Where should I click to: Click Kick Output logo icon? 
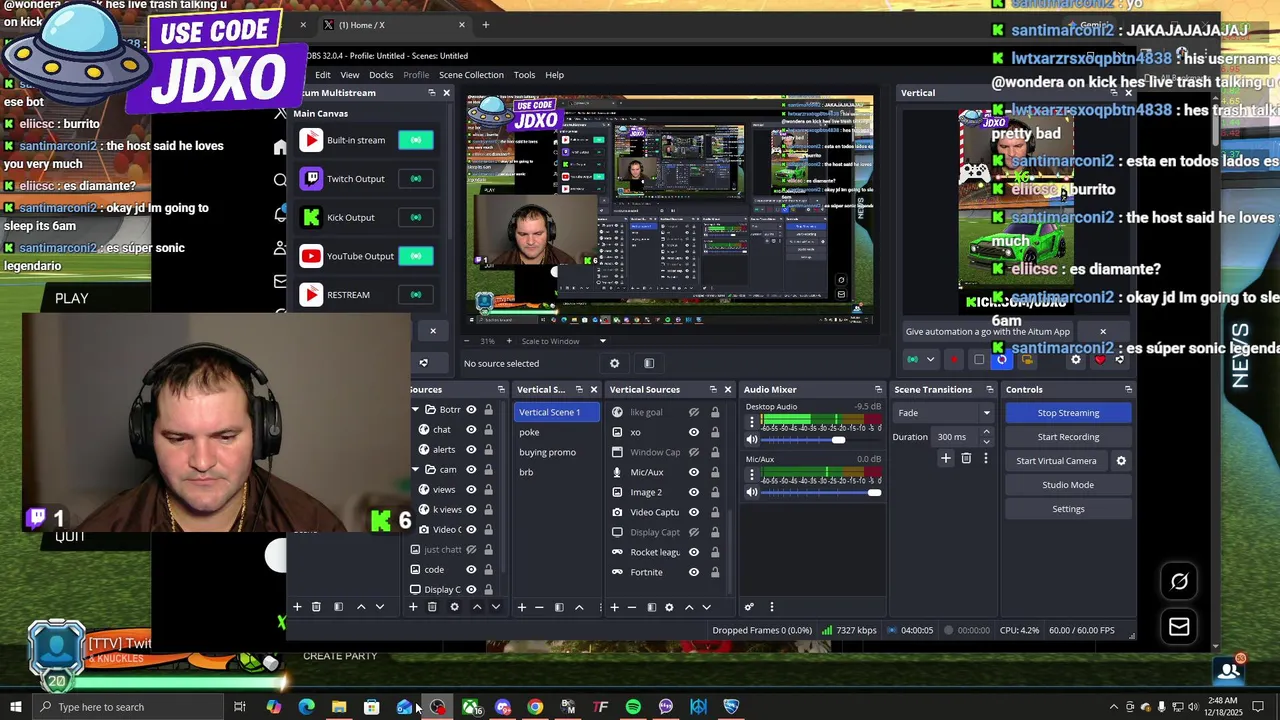click(x=311, y=217)
